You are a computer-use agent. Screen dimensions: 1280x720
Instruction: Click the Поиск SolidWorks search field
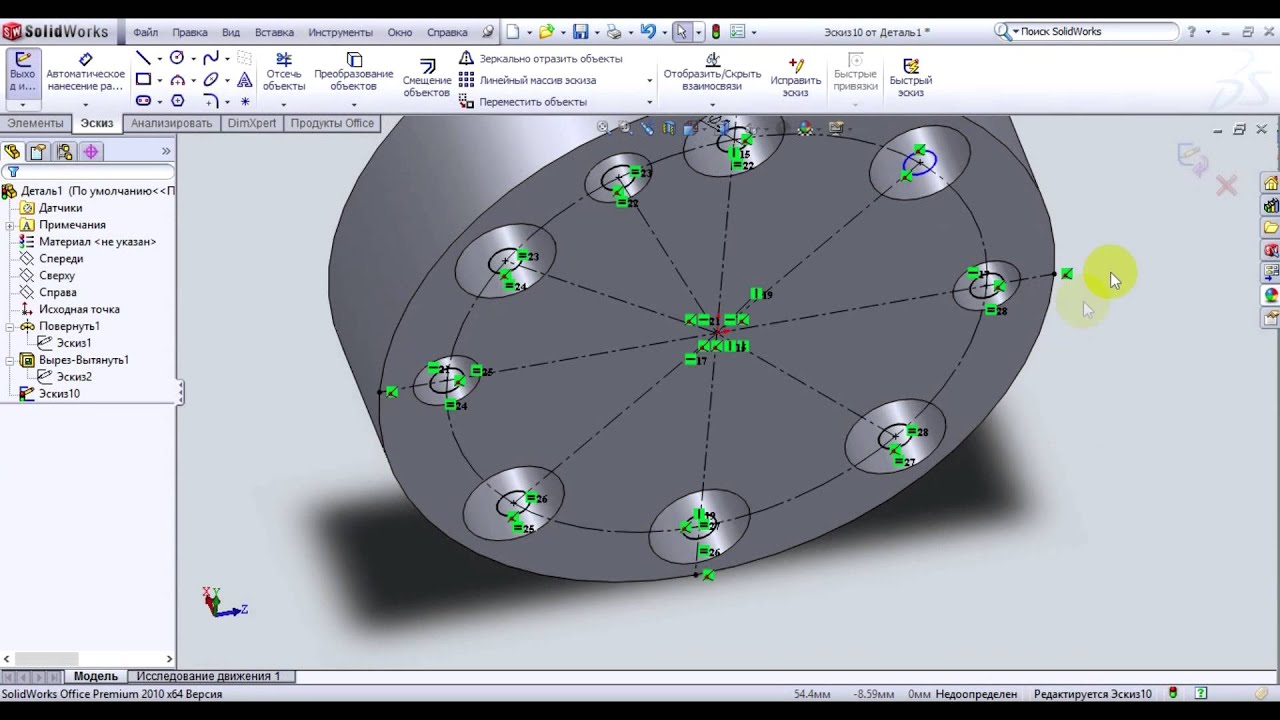tap(1095, 32)
